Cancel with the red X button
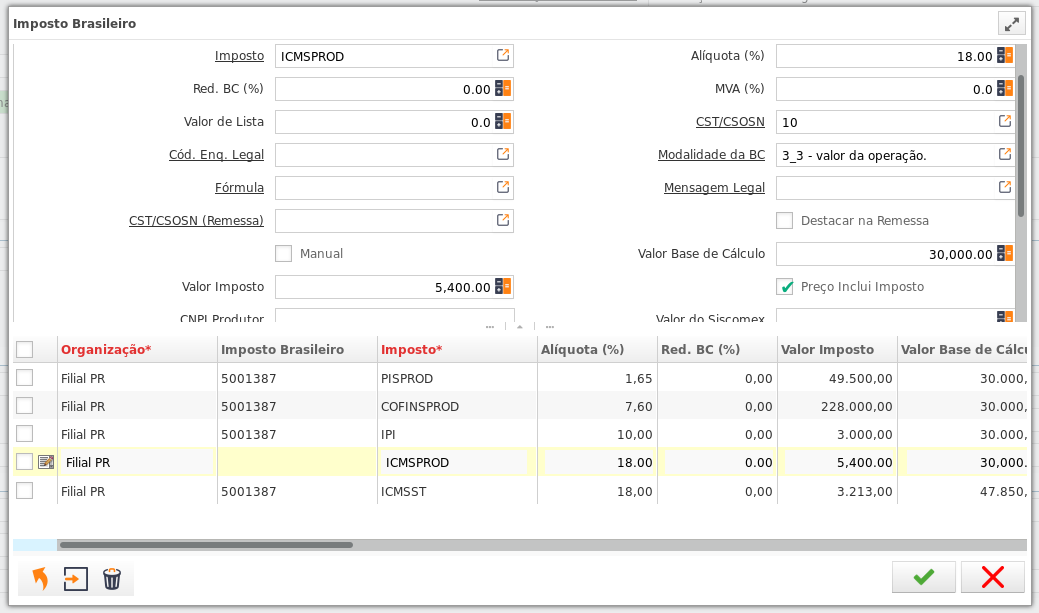1039x613 pixels. click(x=992, y=577)
